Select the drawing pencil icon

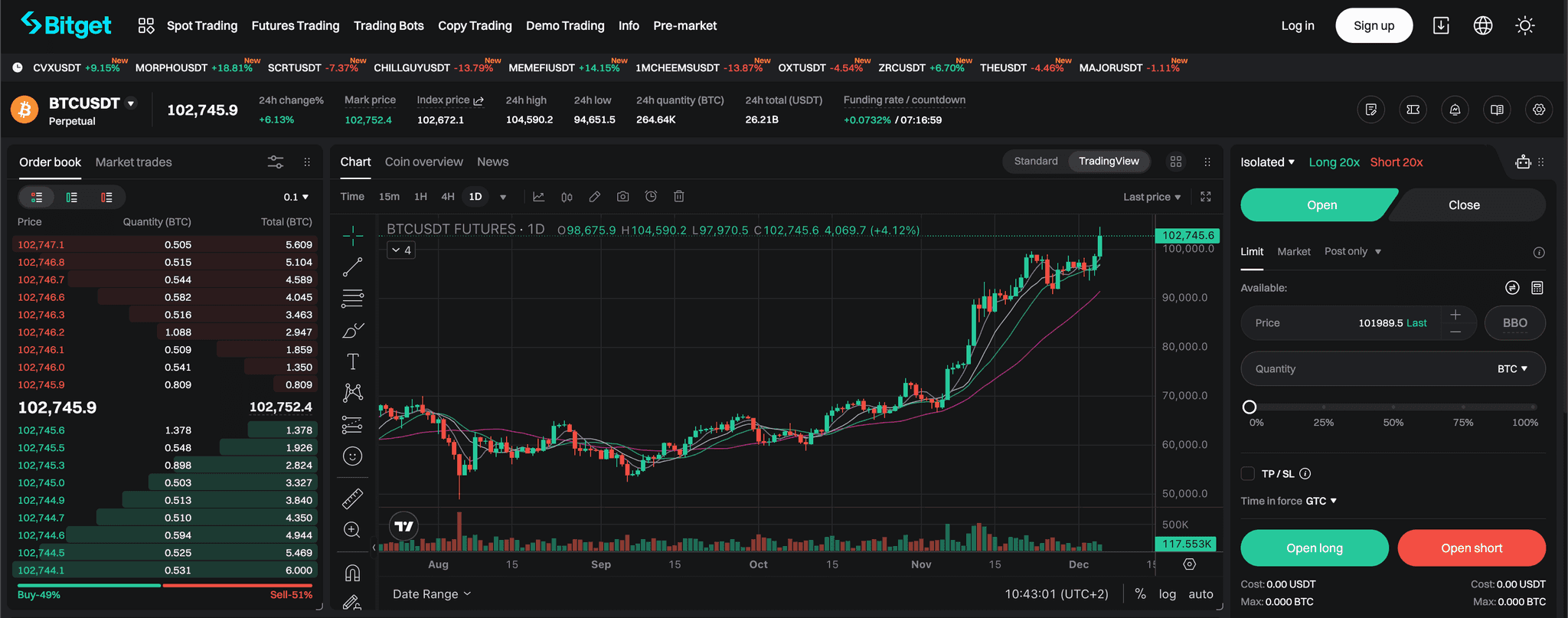click(x=595, y=197)
